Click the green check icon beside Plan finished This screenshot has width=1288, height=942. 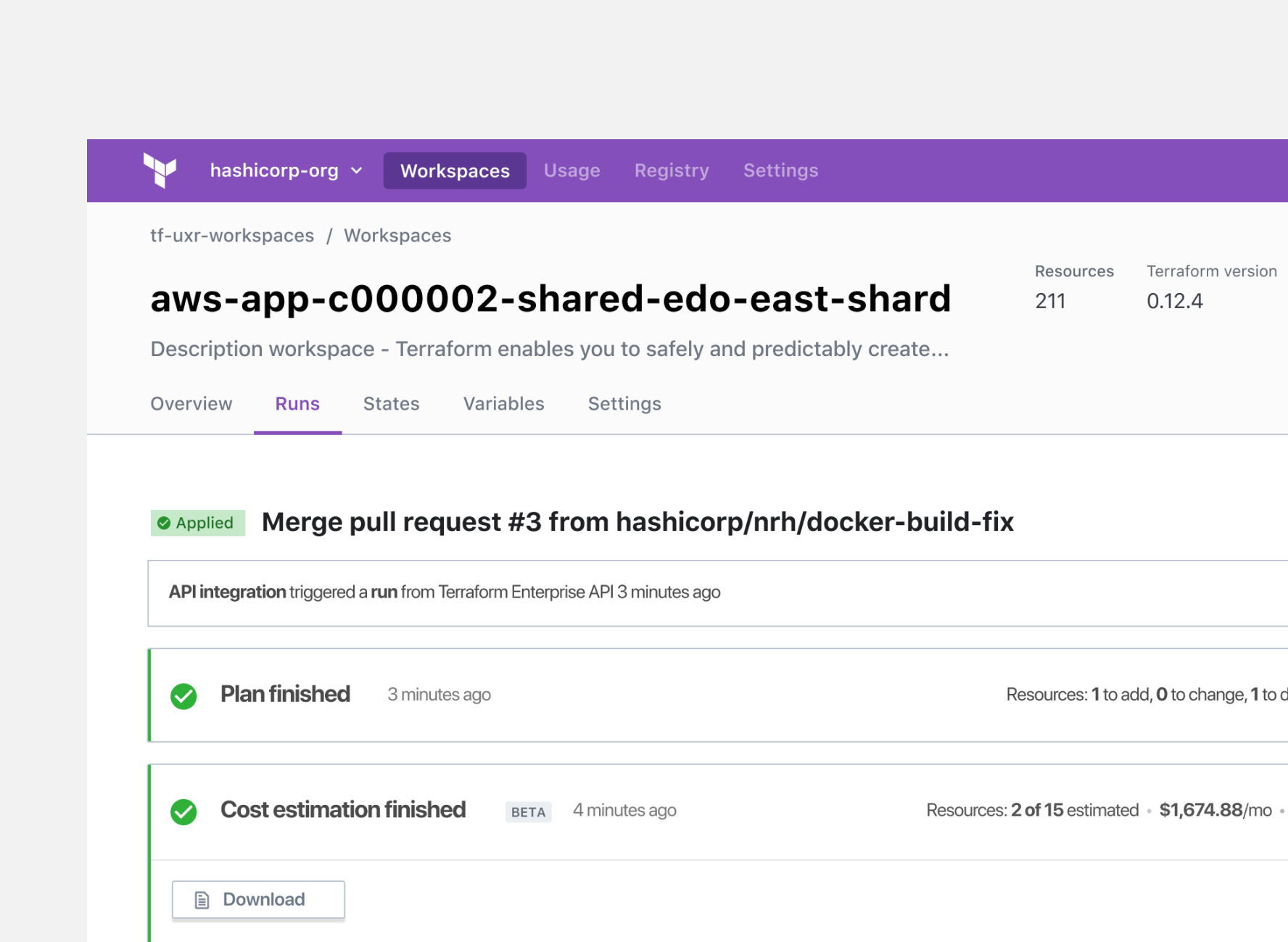(x=183, y=696)
